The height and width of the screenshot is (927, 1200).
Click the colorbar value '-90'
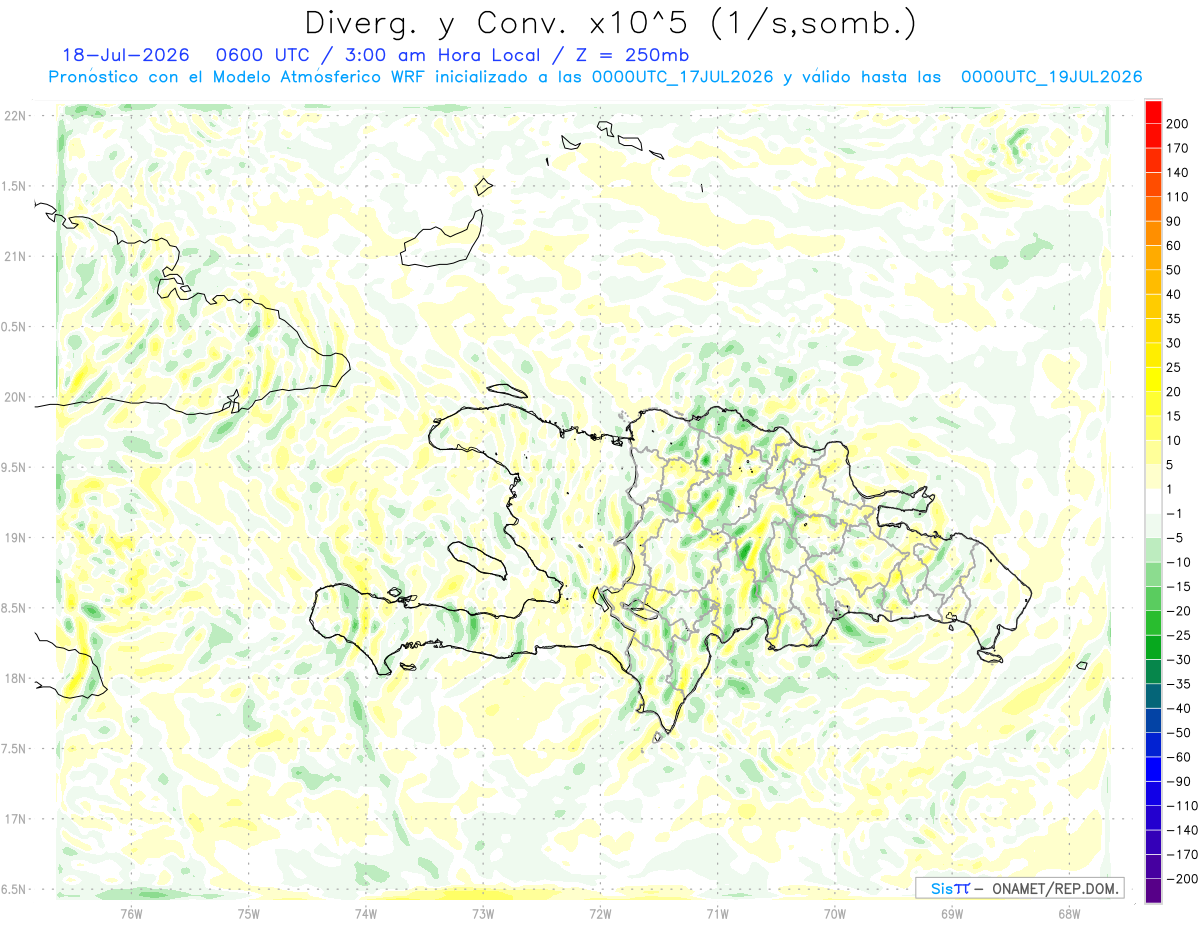[x=1179, y=782]
